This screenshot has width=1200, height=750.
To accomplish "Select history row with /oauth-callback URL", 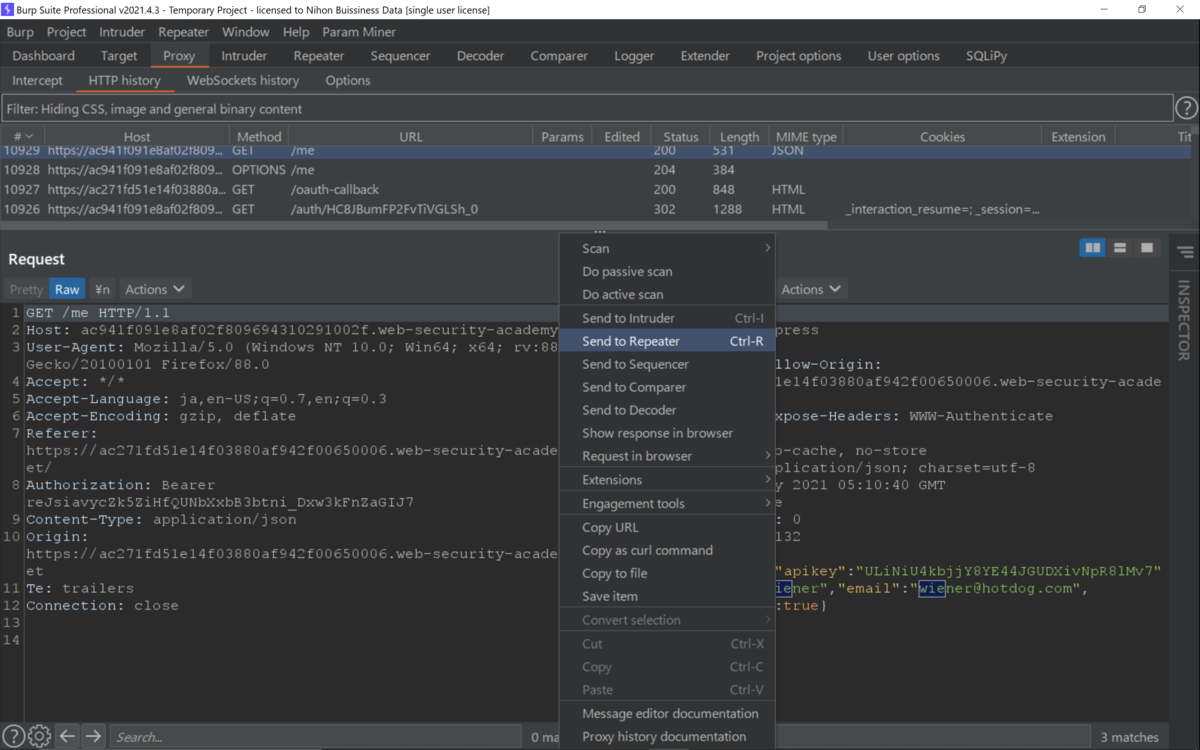I will (x=596, y=189).
